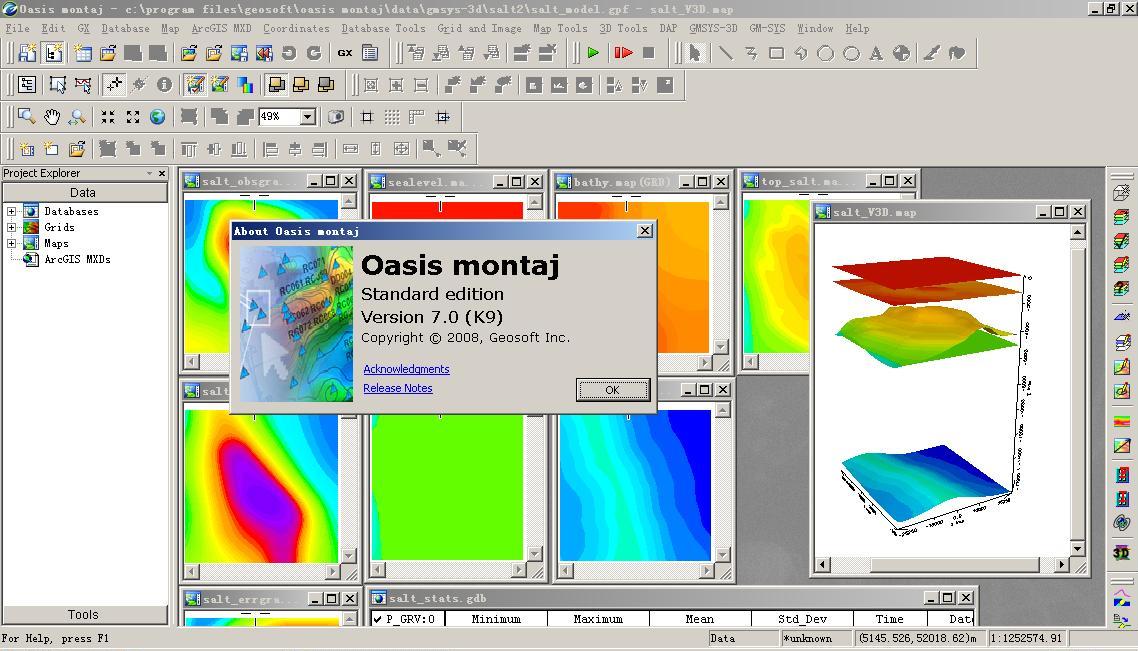Click the 3D icon in right sidebar
Screen dimensions: 1138x651
pos(1121,553)
